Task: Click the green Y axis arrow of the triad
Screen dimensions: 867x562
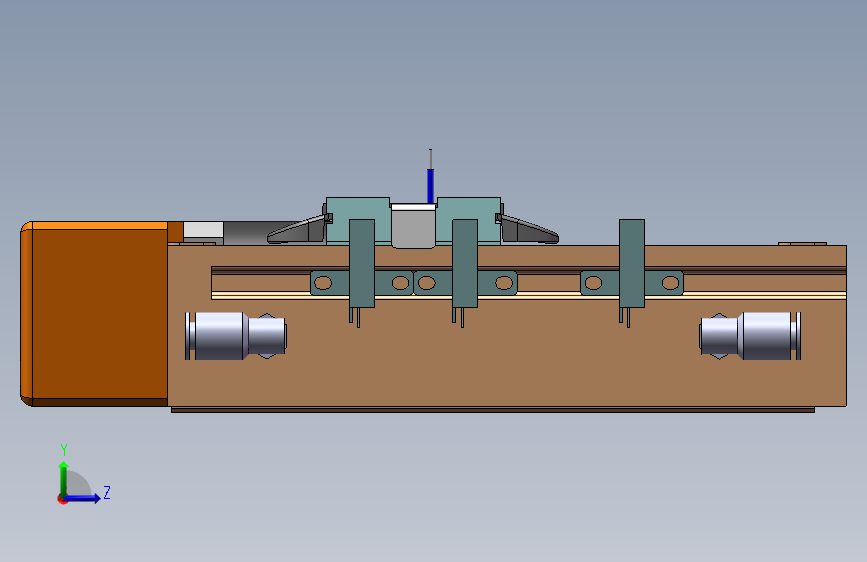Action: [64, 479]
